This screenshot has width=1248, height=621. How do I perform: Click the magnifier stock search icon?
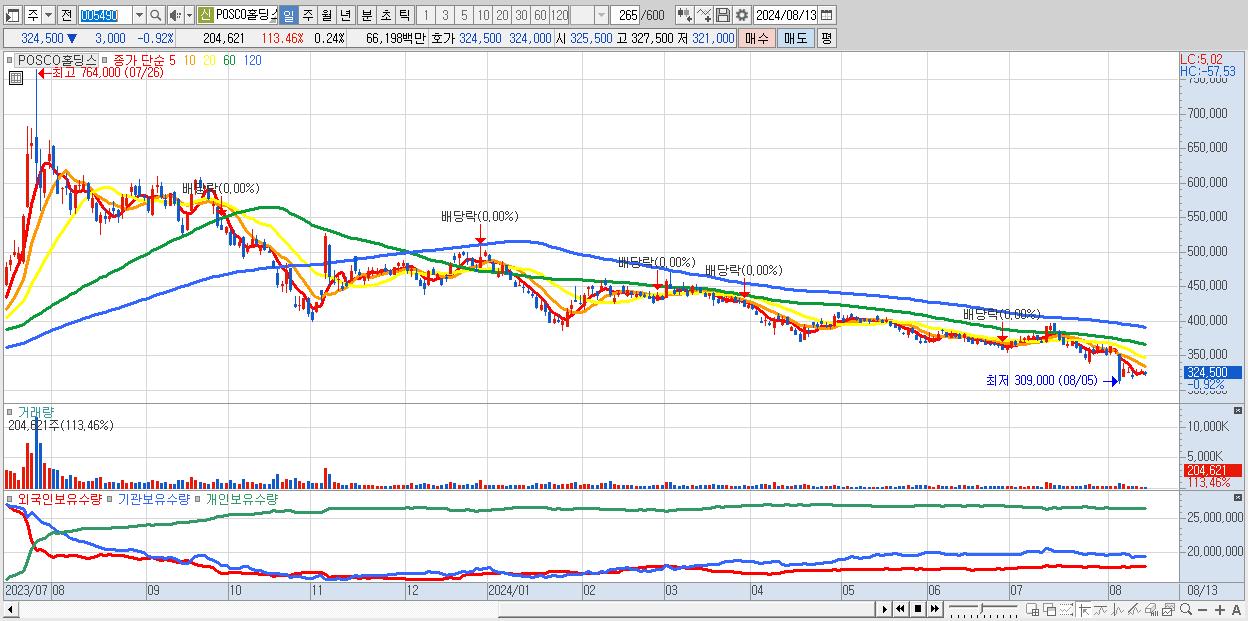[156, 15]
